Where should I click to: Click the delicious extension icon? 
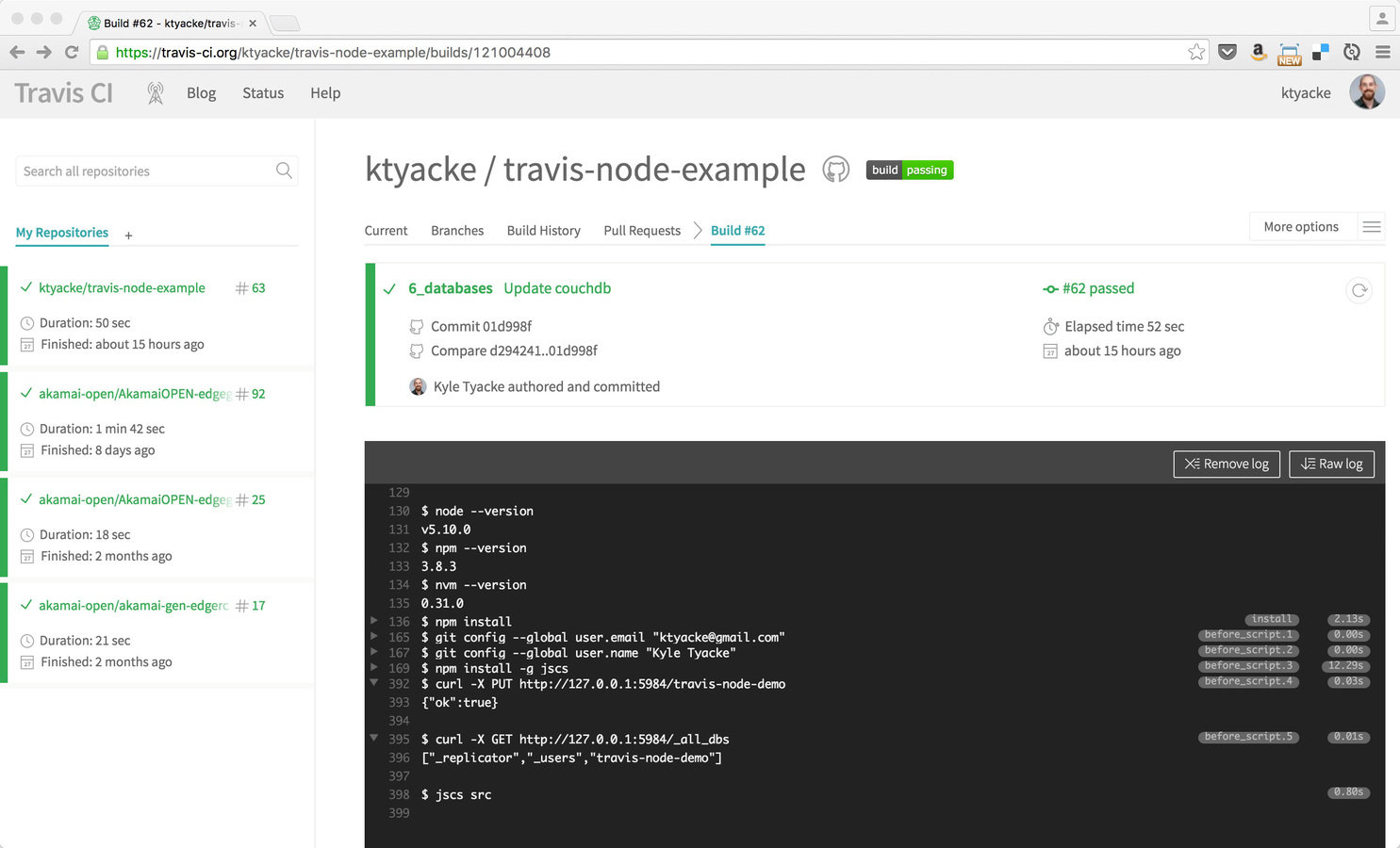click(1321, 52)
